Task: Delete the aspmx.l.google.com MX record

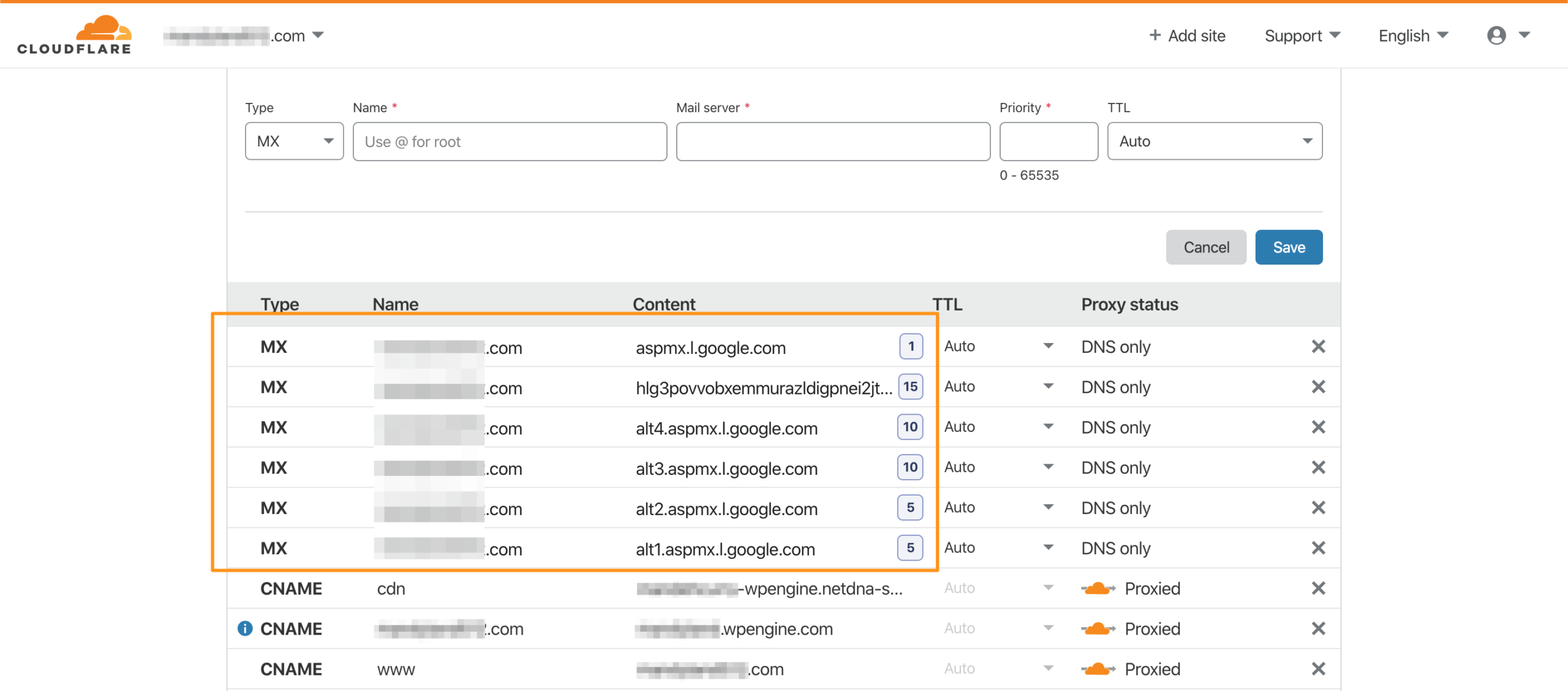Action: 1318,347
